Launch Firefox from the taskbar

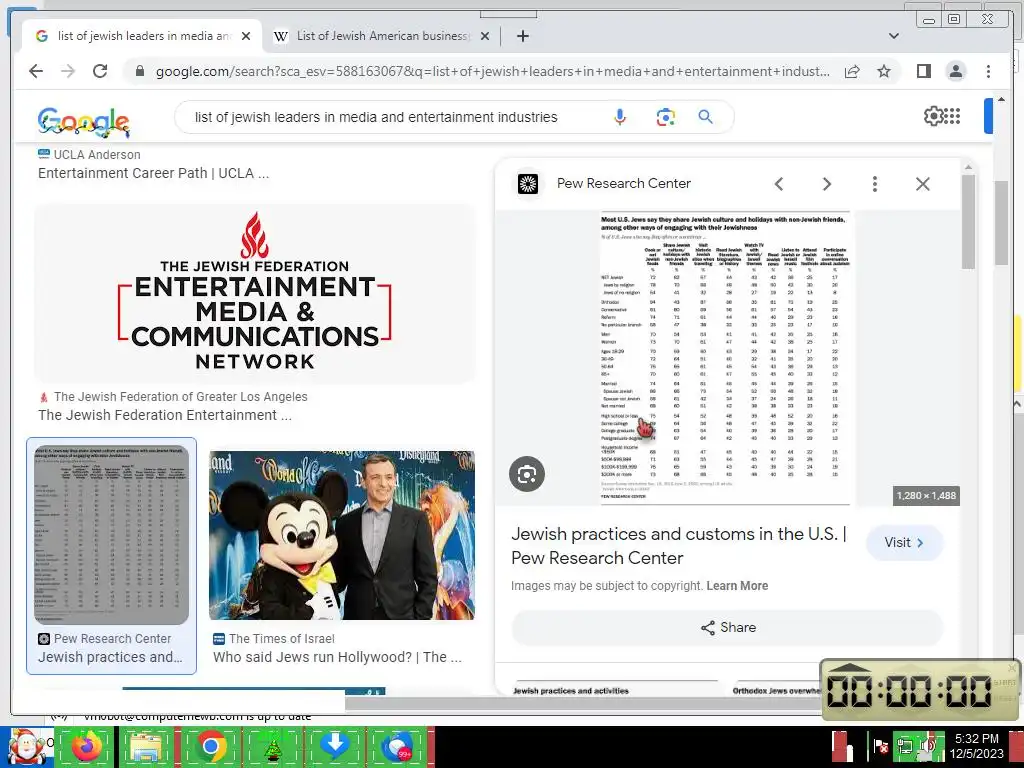tap(87, 746)
